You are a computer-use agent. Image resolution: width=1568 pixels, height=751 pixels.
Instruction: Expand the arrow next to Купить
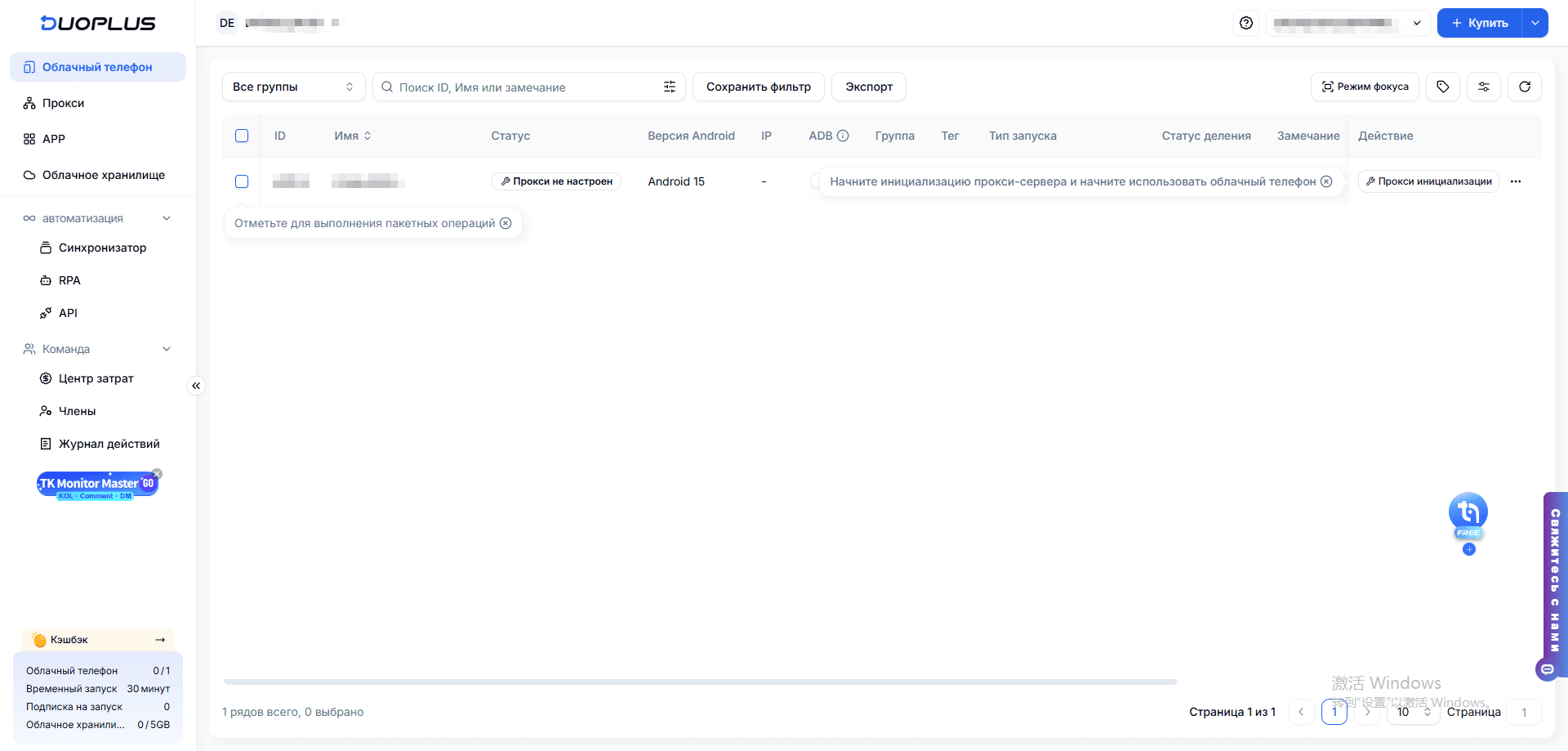click(x=1535, y=23)
